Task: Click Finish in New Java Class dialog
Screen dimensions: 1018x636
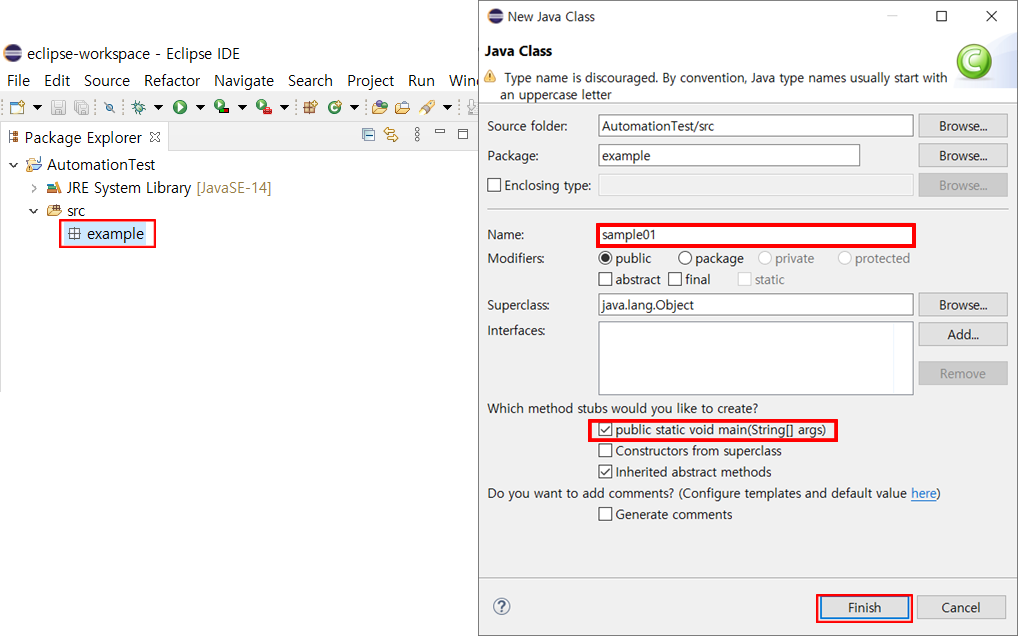Action: tap(864, 608)
